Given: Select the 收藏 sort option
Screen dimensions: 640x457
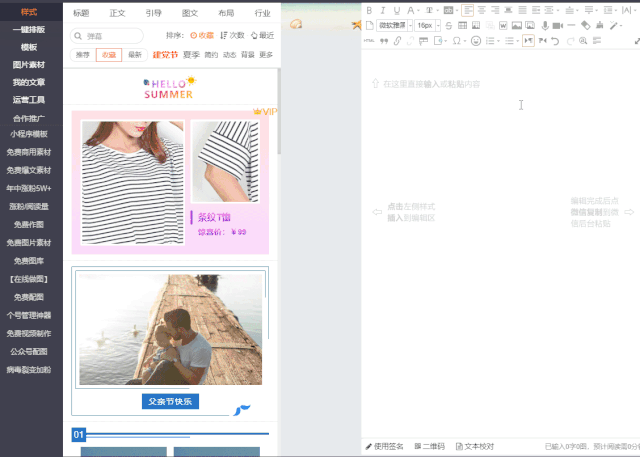Looking at the screenshot, I should pyautogui.click(x=202, y=35).
